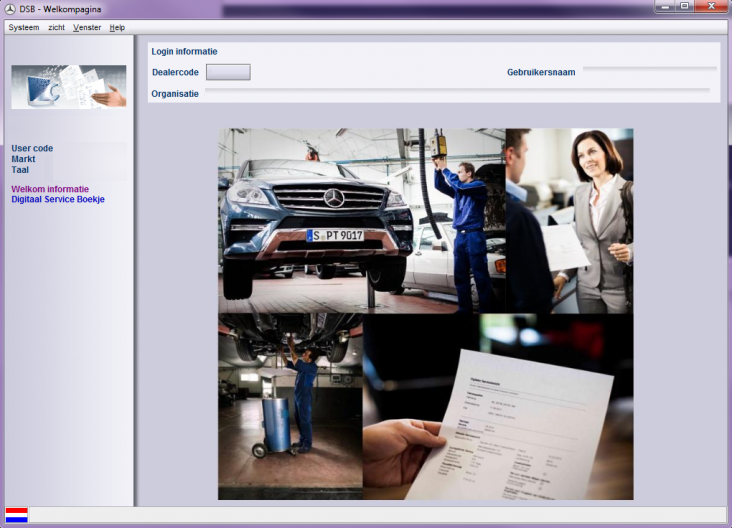Choose Taal in the sidebar
This screenshot has height=528, width=732.
click(x=20, y=170)
